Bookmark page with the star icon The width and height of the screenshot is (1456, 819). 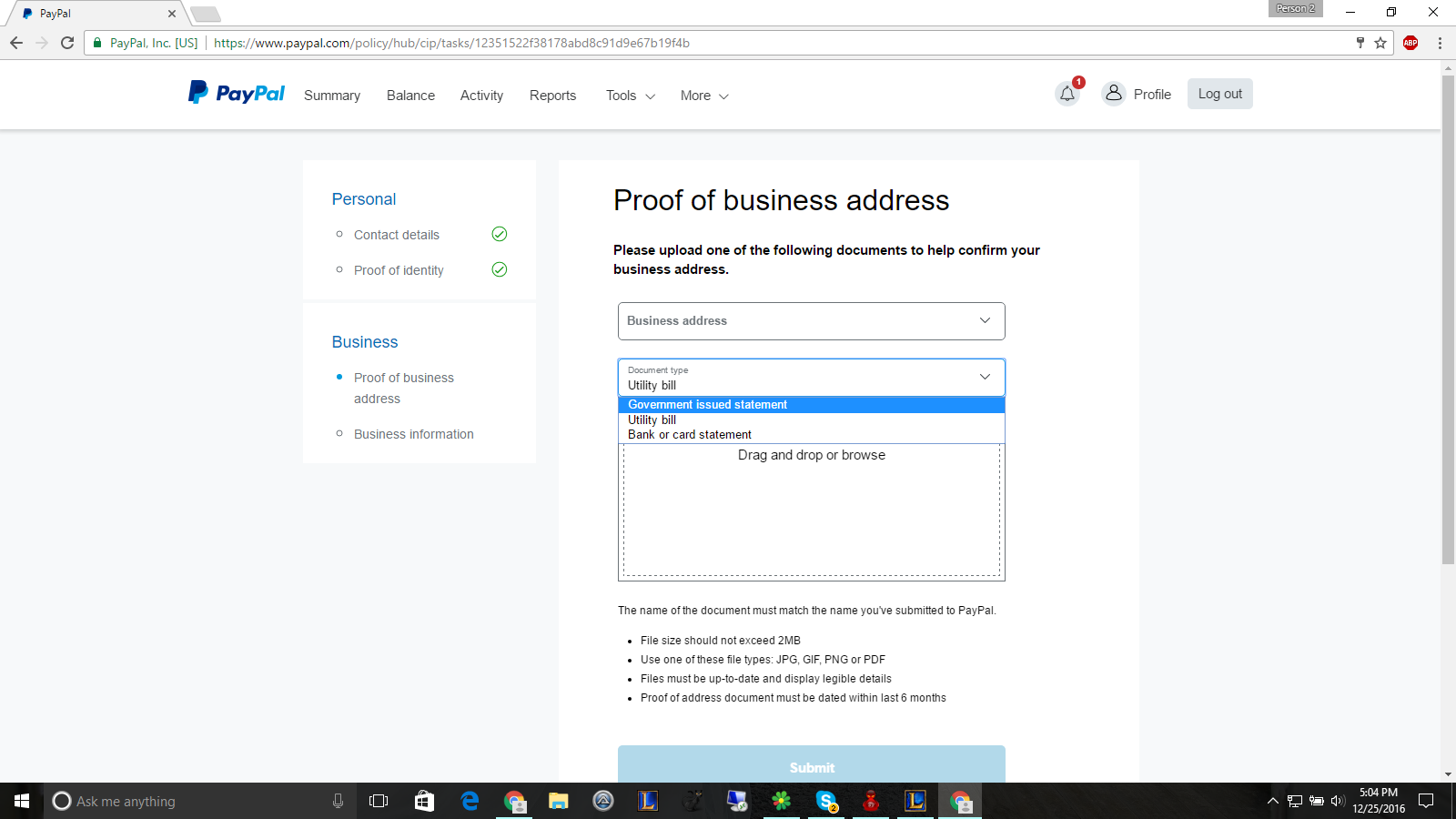click(x=1380, y=43)
